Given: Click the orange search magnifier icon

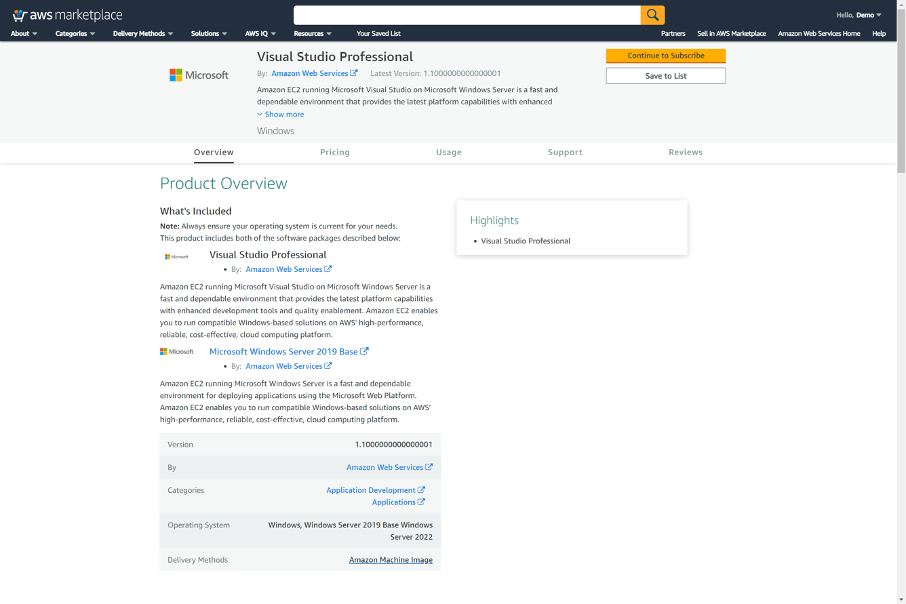Looking at the screenshot, I should tap(653, 14).
